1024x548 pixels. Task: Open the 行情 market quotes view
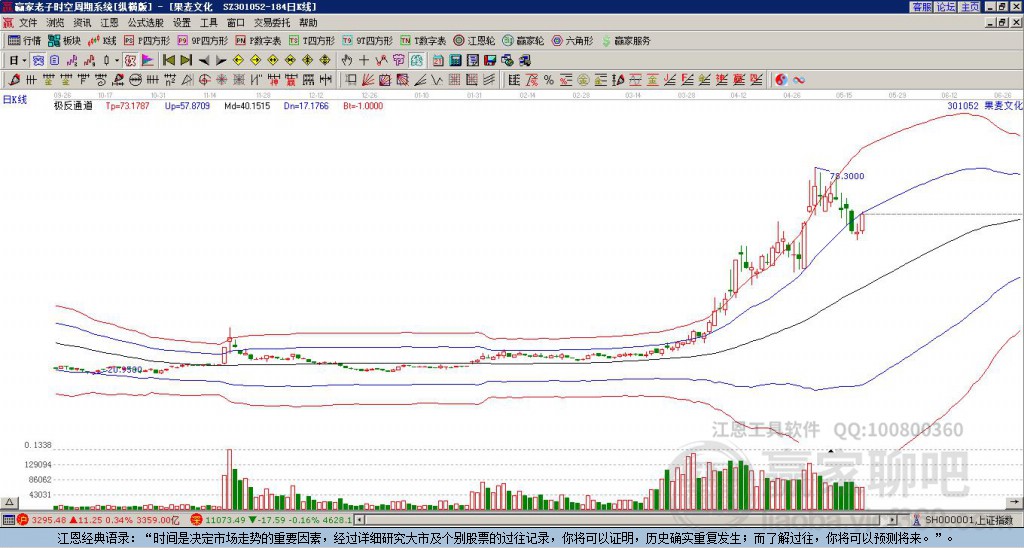point(25,40)
